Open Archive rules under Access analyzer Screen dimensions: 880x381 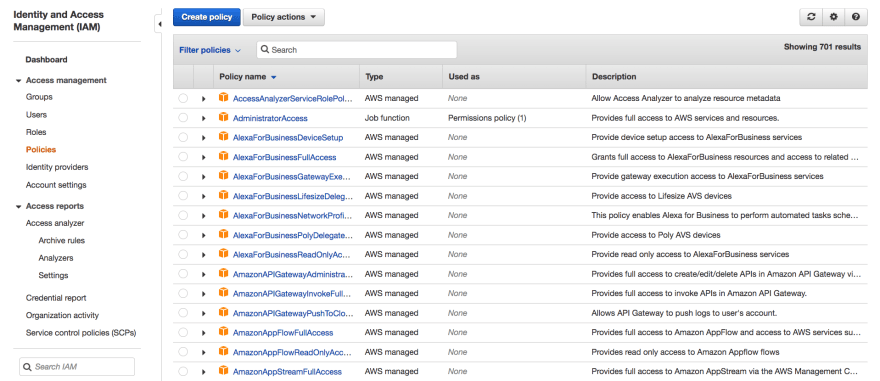coord(62,241)
